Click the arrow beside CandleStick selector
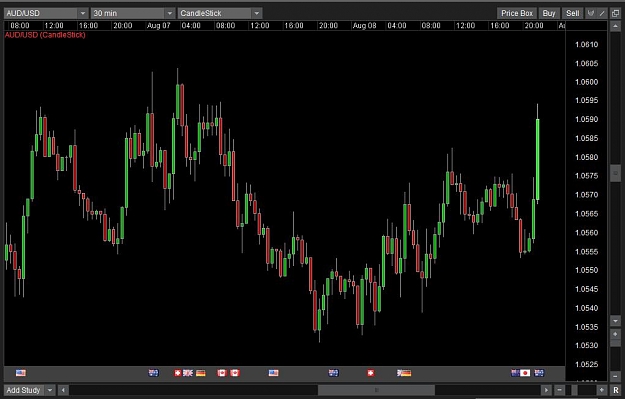625x399 pixels. pyautogui.click(x=257, y=13)
